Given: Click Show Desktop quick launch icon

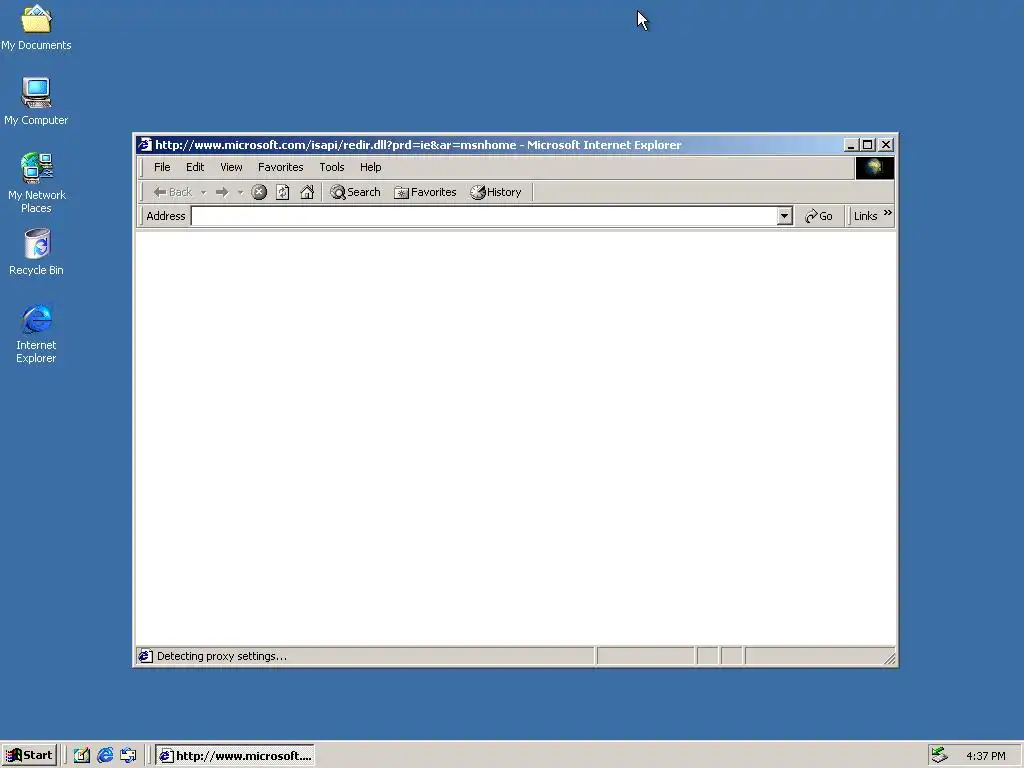Looking at the screenshot, I should pos(82,756).
